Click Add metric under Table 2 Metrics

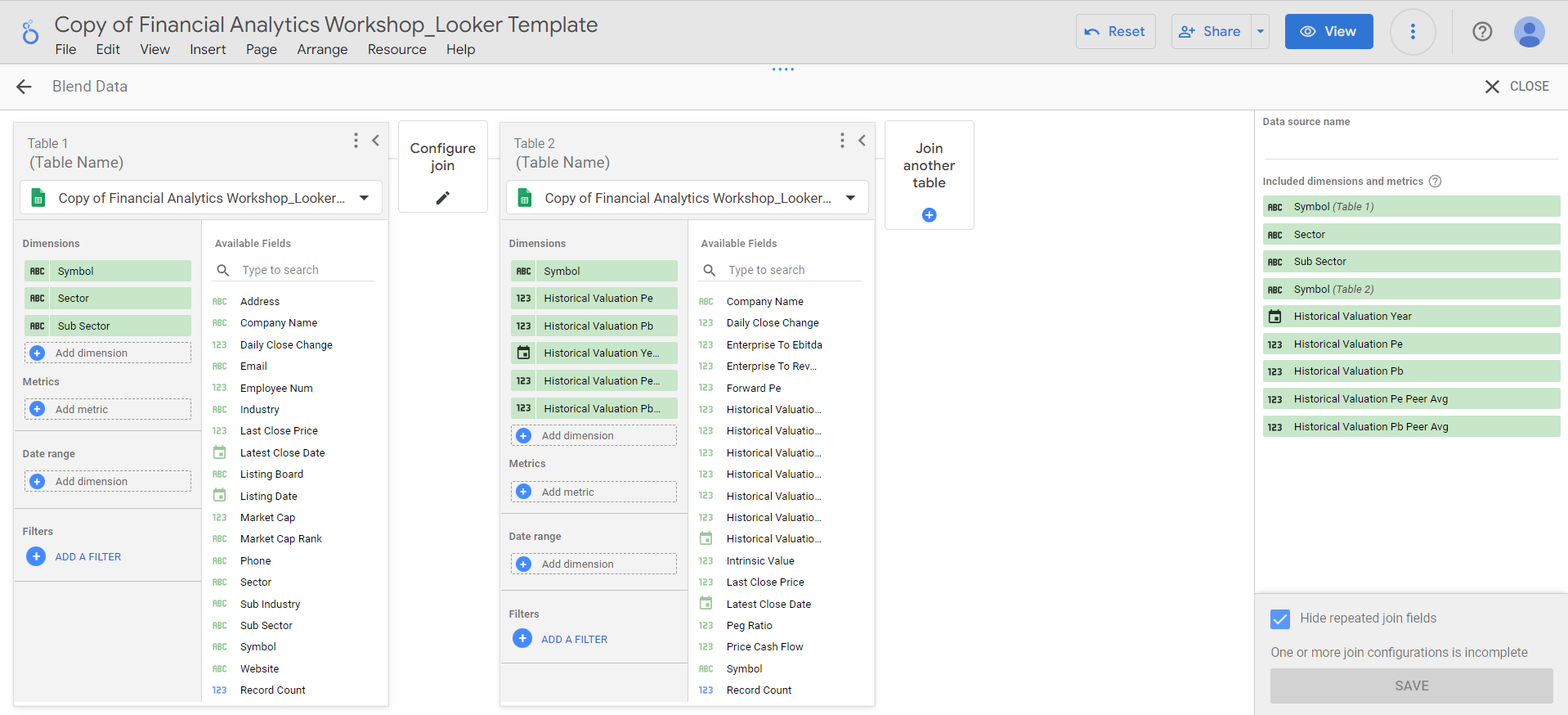pyautogui.click(x=594, y=492)
